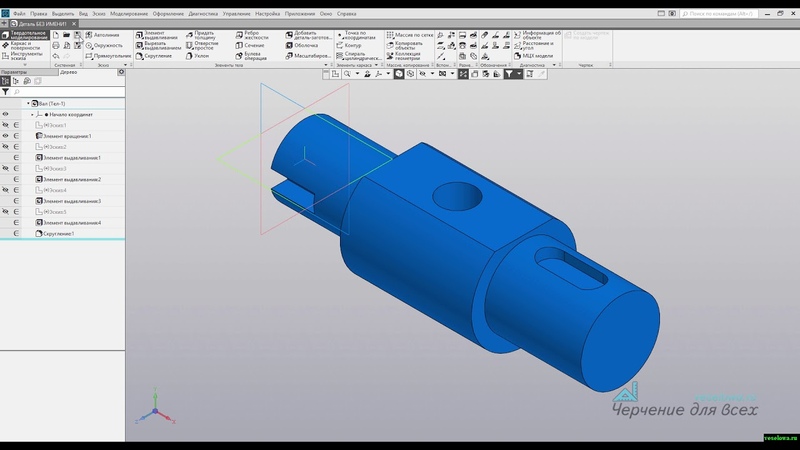
Task: Expand the Начало координат tree node
Action: click(32, 115)
